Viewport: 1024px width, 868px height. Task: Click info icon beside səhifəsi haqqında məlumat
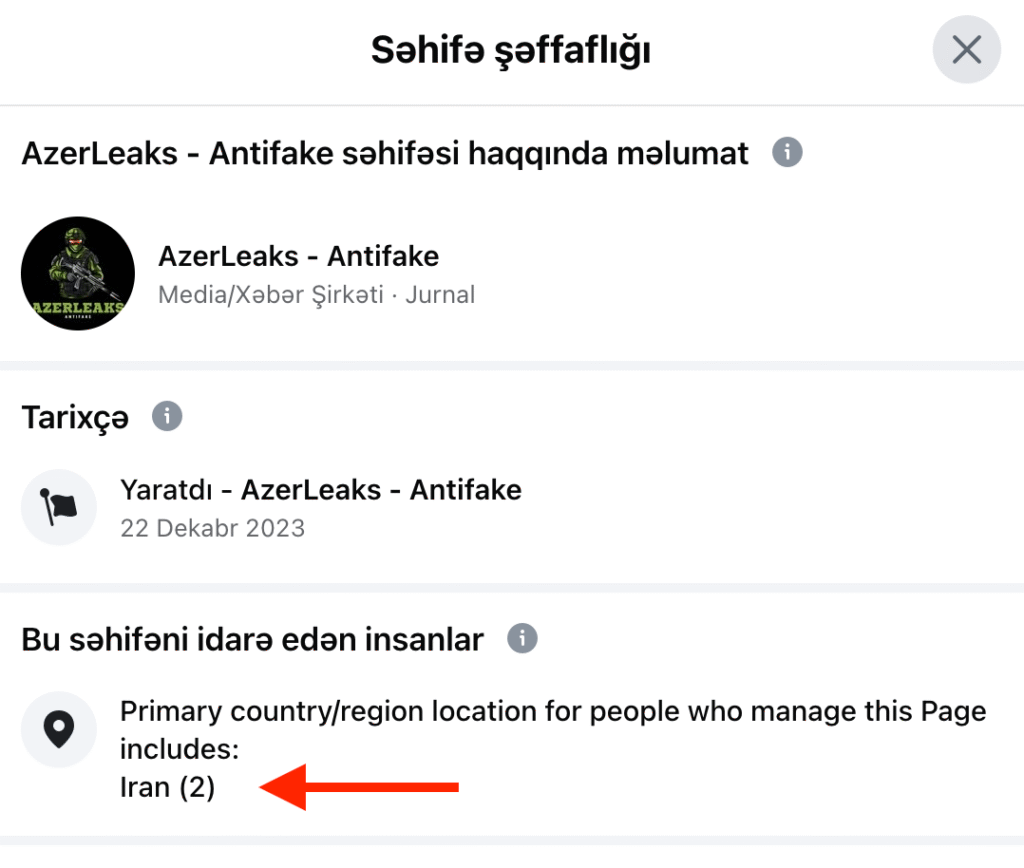point(787,153)
